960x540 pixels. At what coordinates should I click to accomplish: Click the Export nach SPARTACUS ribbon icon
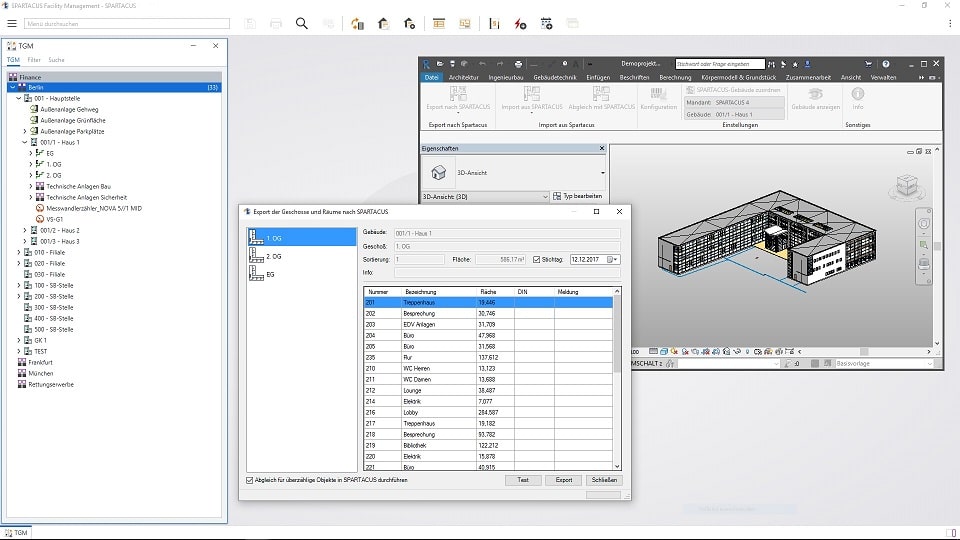point(456,93)
